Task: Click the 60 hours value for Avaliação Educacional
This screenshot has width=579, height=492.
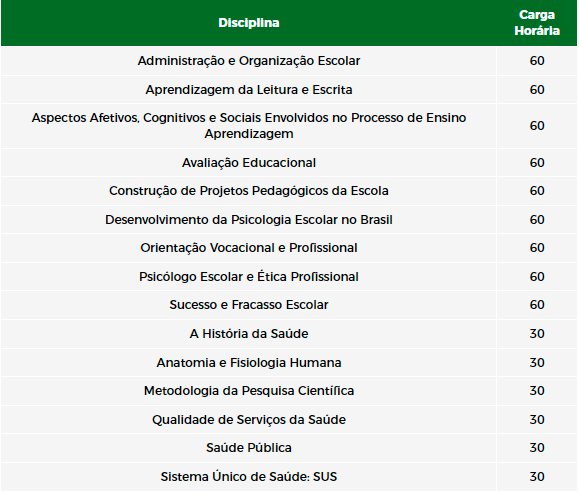Action: (537, 163)
